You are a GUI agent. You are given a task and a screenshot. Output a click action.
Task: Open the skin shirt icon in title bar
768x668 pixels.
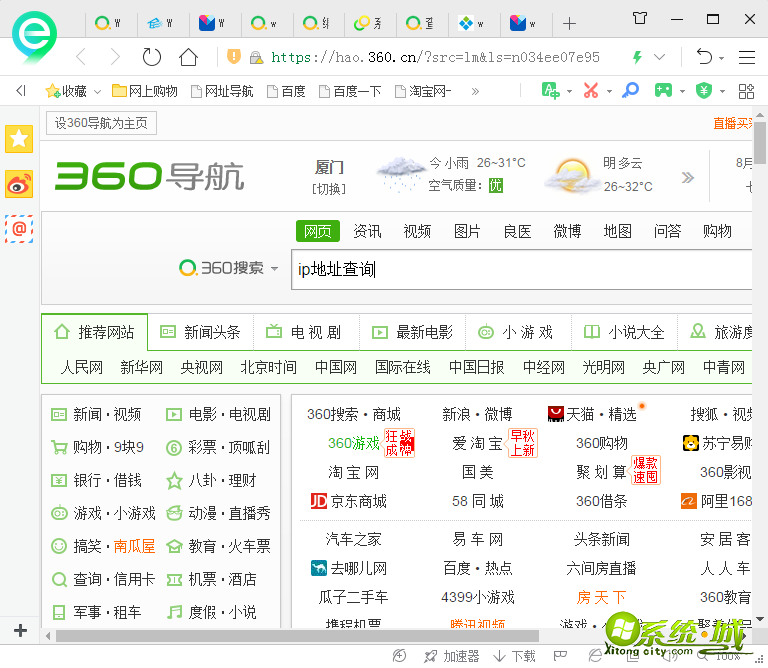(x=640, y=19)
